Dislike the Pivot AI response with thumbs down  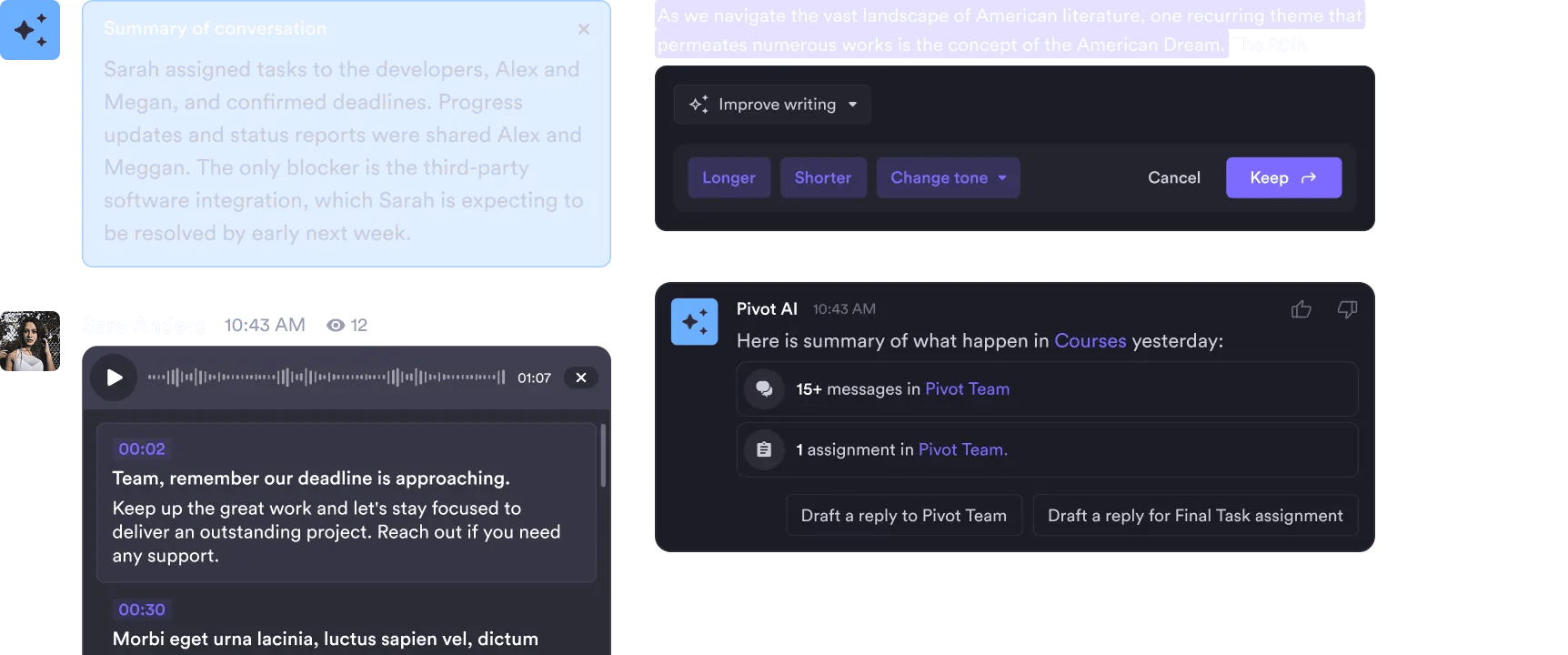(x=1347, y=310)
